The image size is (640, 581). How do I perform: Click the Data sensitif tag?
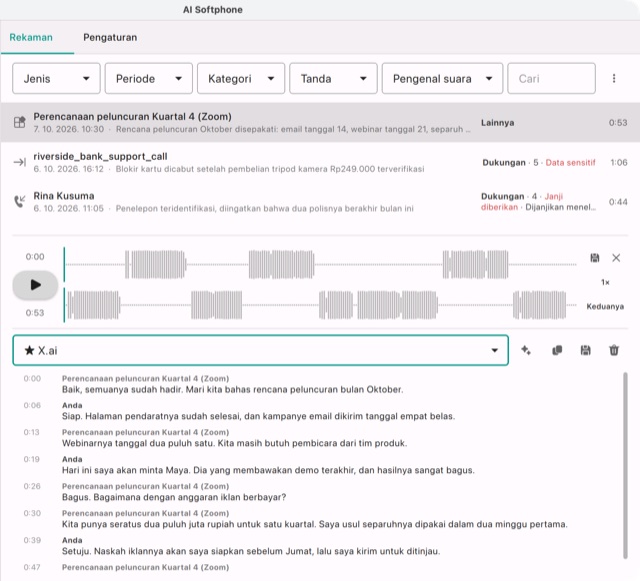click(x=570, y=163)
